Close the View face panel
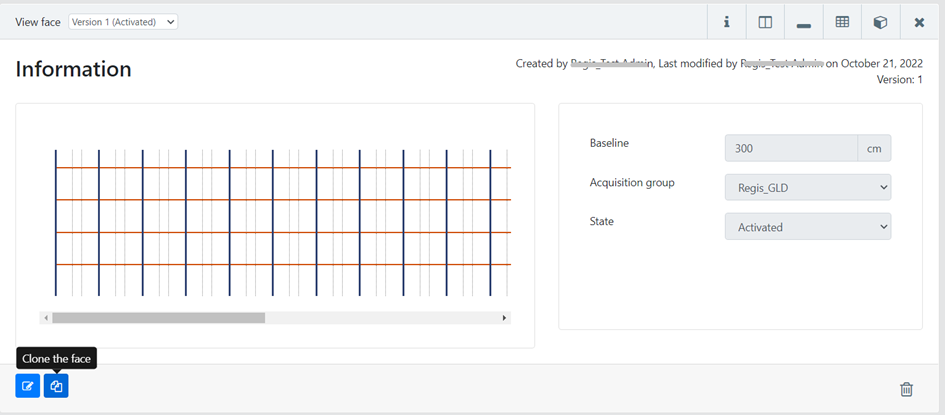Viewport: 945px width, 415px height. click(919, 22)
